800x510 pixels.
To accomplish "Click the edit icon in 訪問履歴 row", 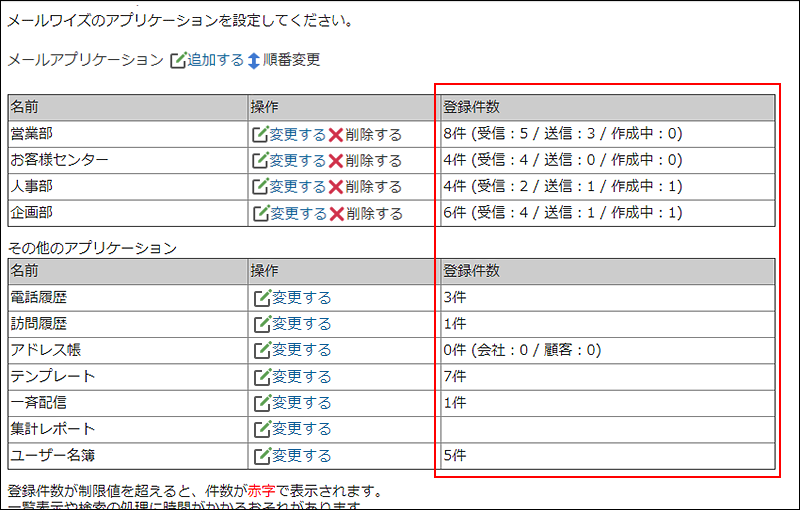I will click(262, 324).
